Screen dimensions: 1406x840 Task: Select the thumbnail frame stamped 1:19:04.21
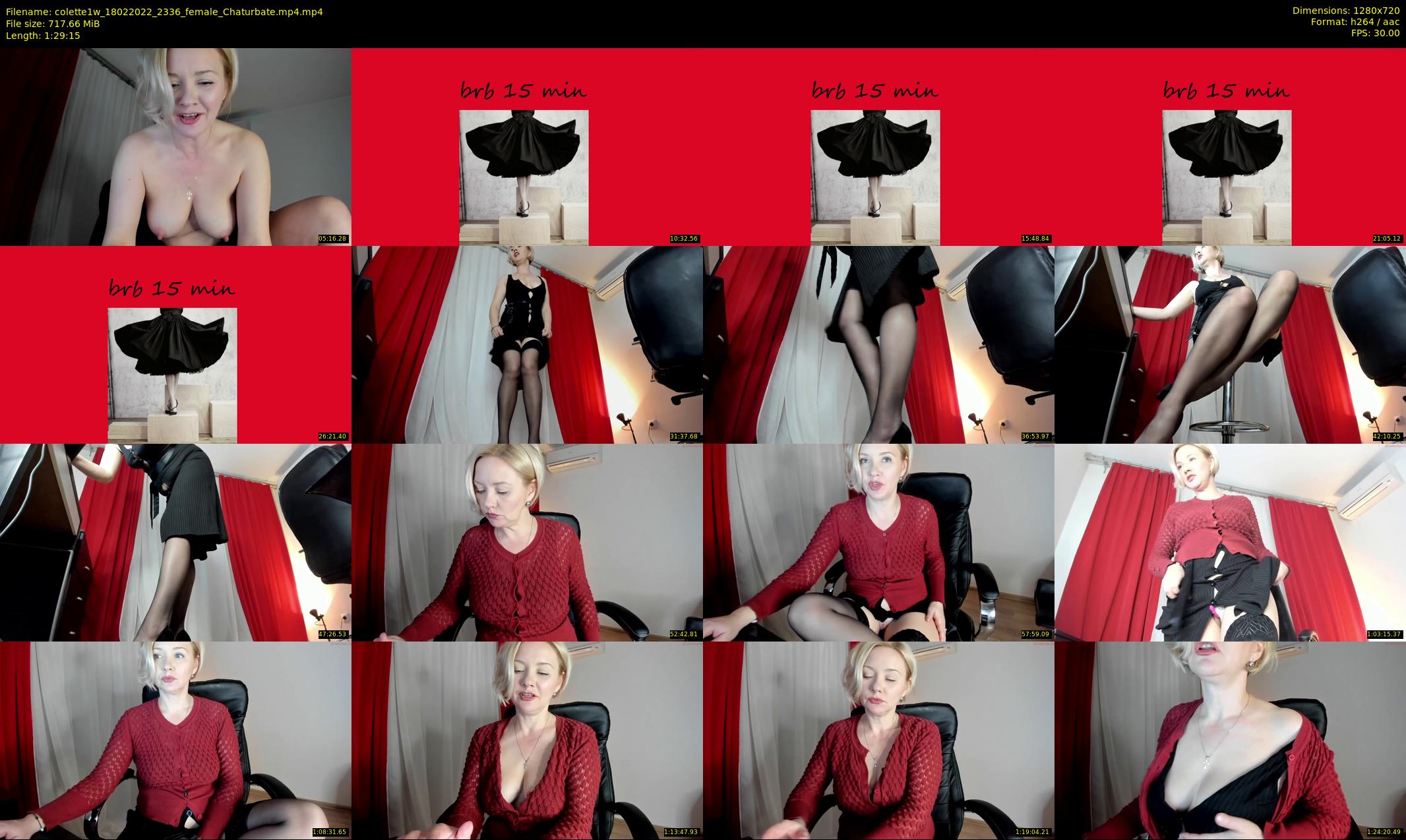pos(878,740)
